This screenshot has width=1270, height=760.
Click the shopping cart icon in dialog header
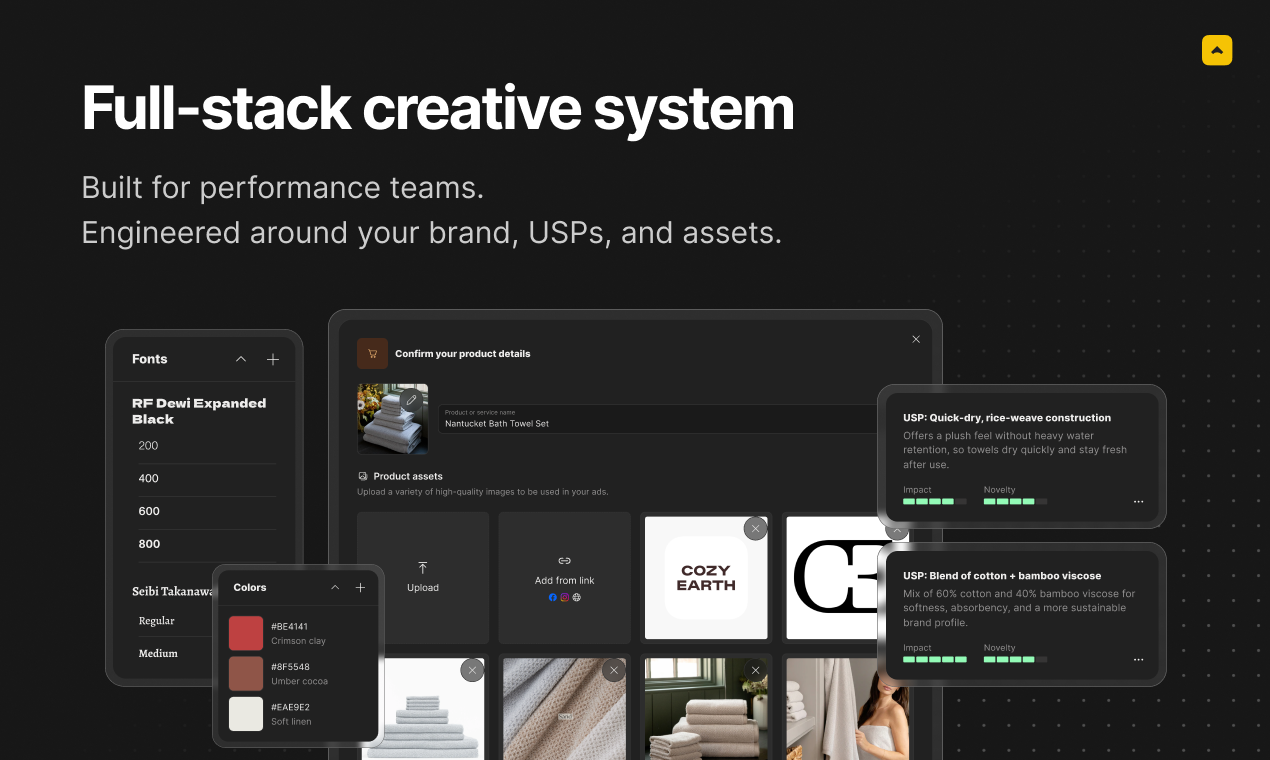372,353
